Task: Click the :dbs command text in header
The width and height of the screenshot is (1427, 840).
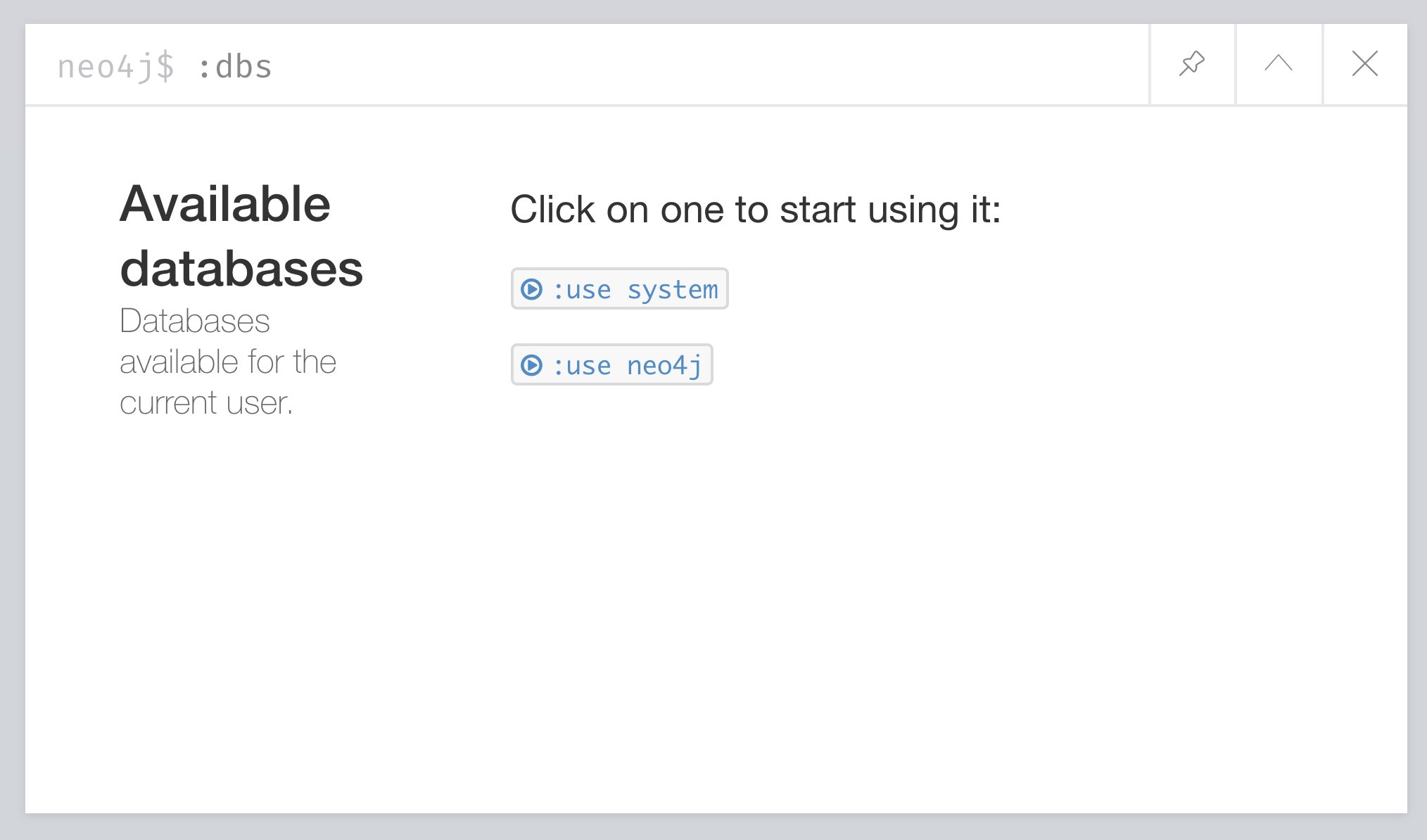Action: click(x=235, y=68)
